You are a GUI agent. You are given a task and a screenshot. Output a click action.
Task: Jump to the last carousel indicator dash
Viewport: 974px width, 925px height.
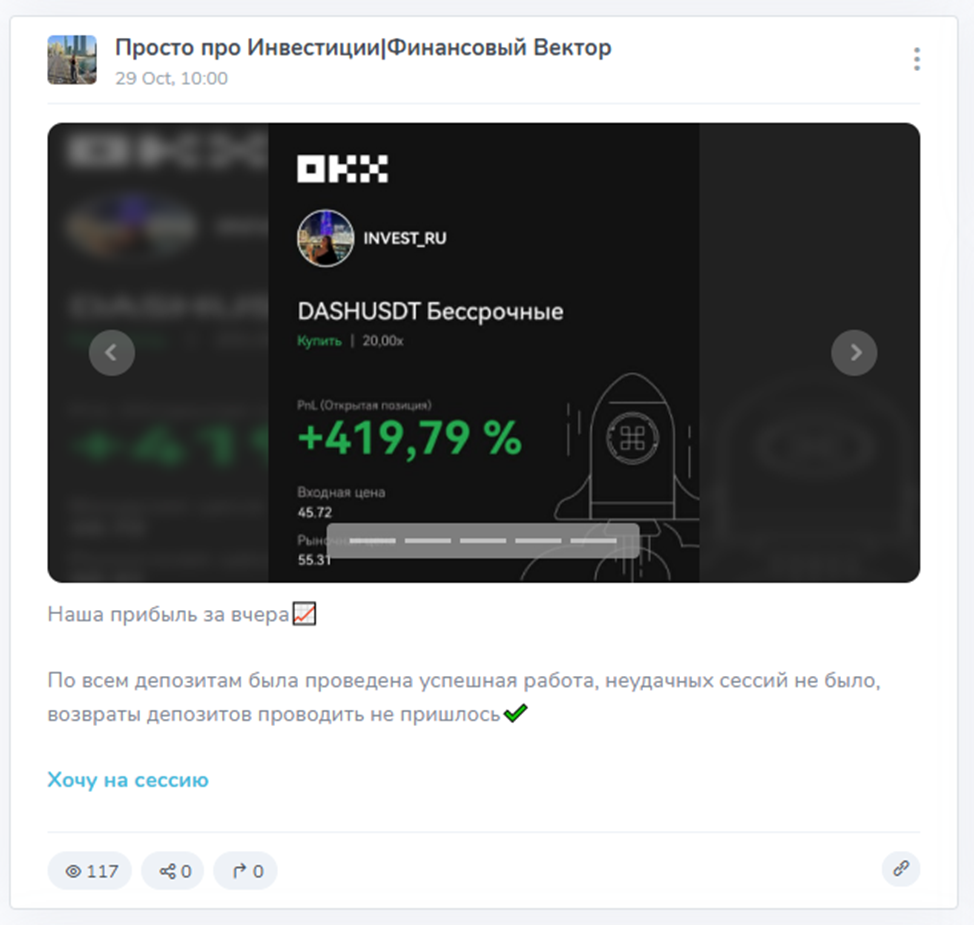coord(593,540)
